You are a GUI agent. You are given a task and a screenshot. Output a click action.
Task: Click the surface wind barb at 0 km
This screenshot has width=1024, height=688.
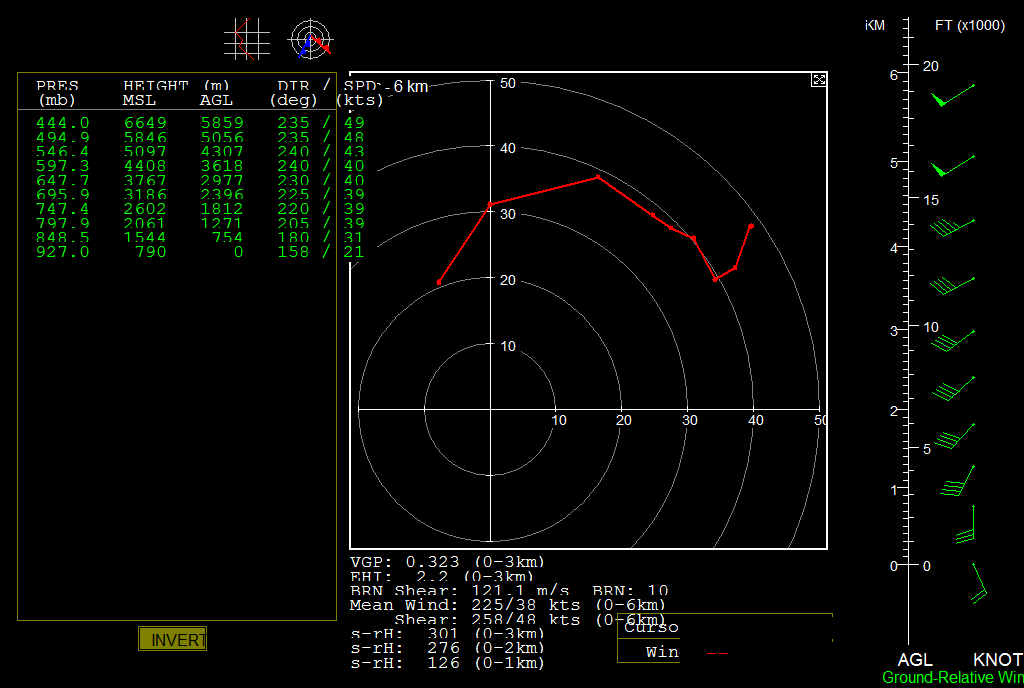click(x=979, y=584)
